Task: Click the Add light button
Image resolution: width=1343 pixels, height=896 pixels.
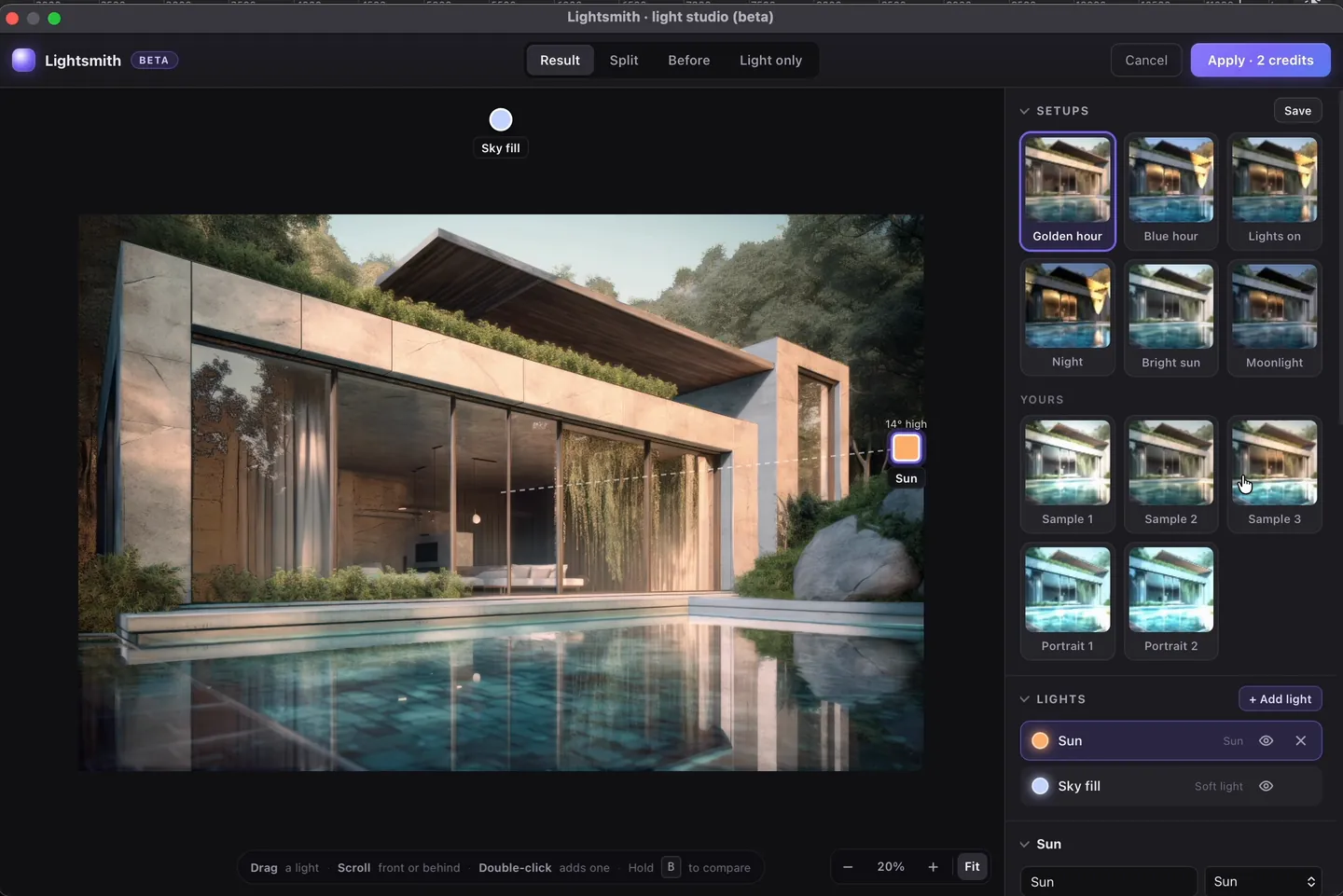Action: point(1280,699)
